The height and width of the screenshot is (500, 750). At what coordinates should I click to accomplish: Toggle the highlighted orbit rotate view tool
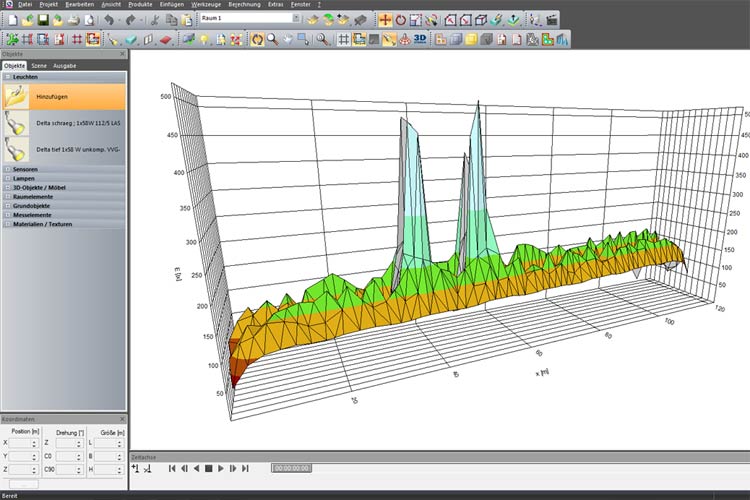point(257,39)
